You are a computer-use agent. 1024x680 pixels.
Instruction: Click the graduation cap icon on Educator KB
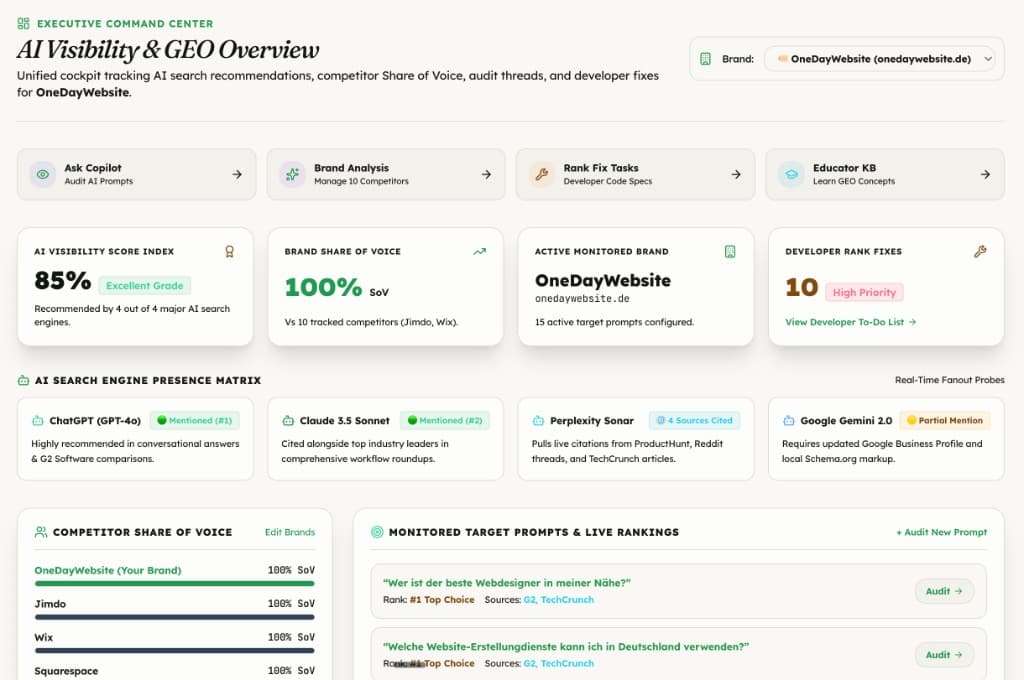click(792, 174)
